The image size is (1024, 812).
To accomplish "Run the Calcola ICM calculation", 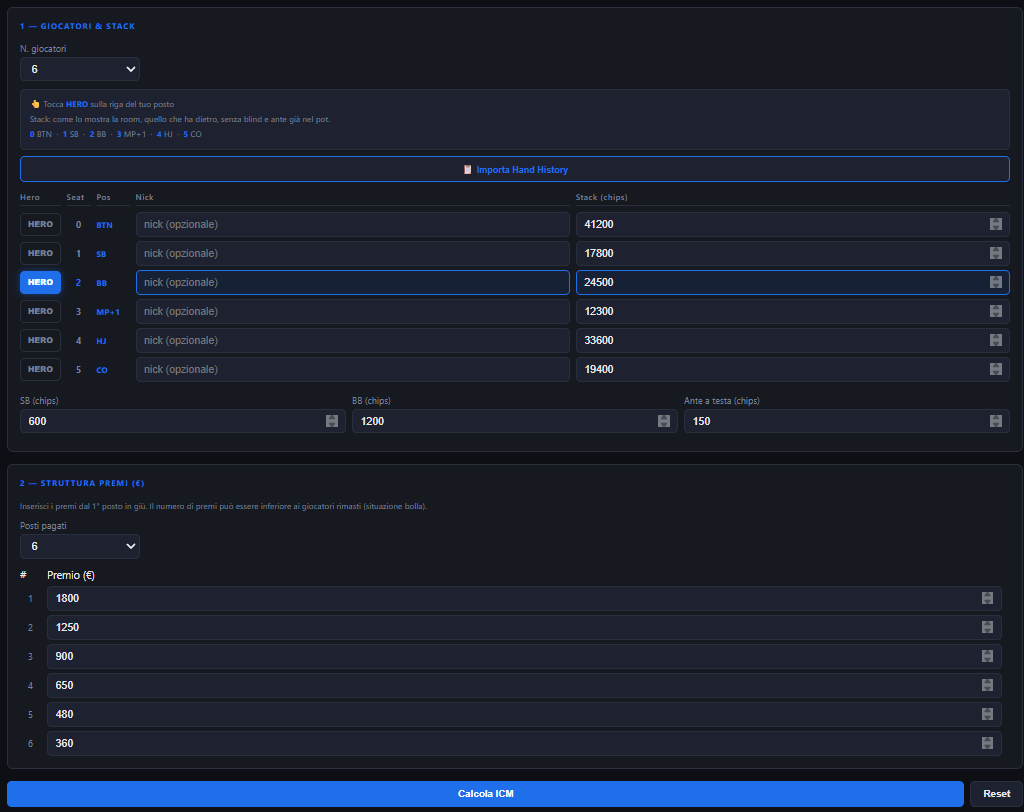I will click(x=485, y=794).
